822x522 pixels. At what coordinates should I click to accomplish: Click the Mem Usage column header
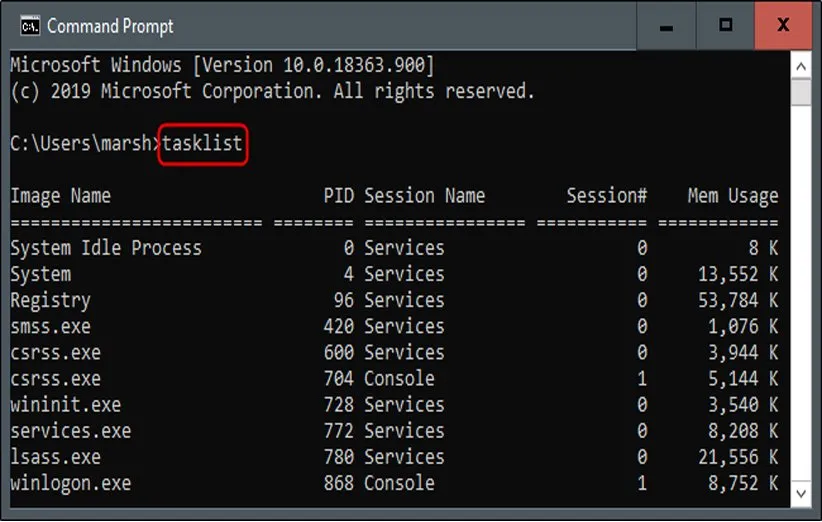[x=732, y=196]
